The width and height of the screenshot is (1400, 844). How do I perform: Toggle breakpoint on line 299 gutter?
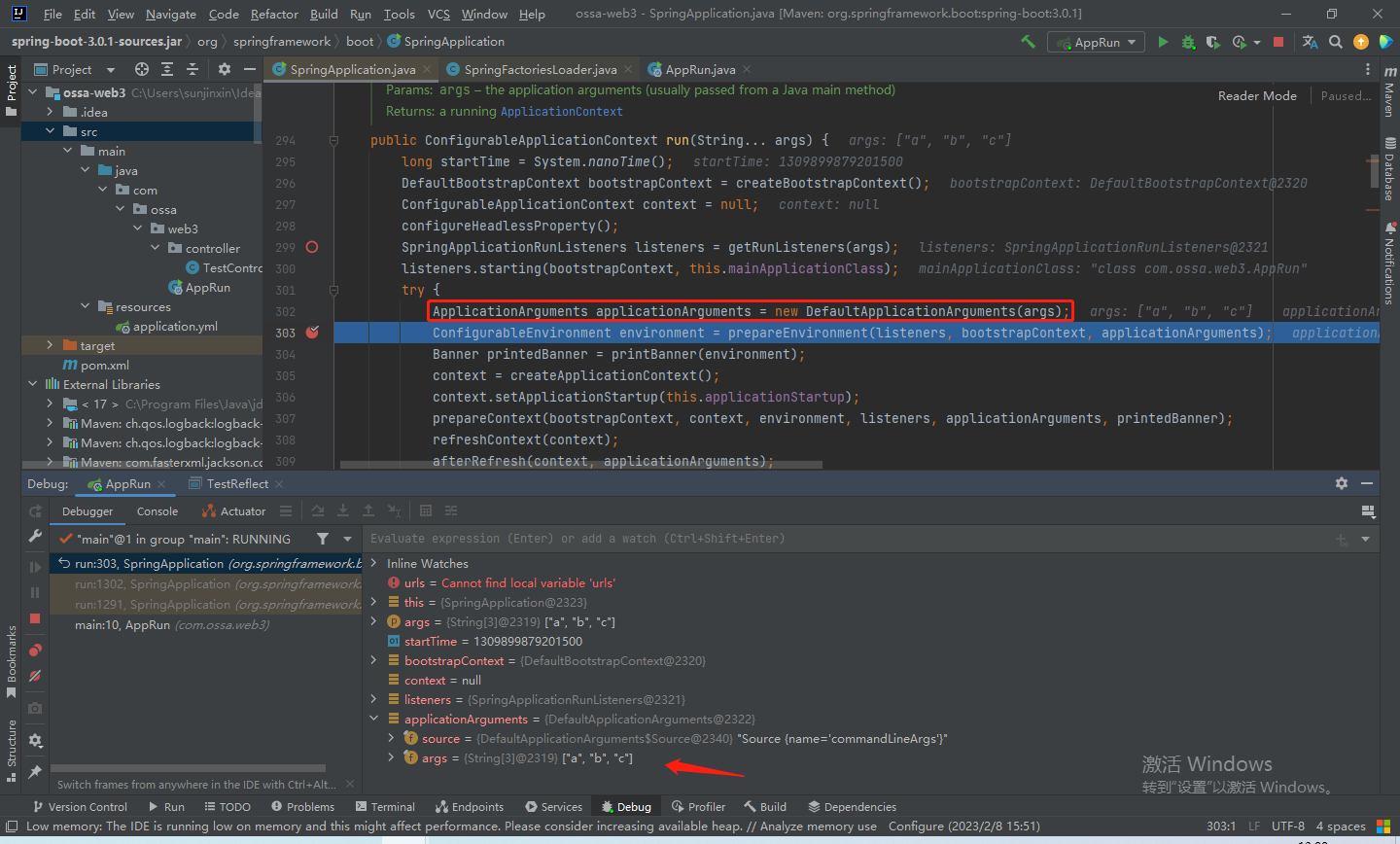(312, 247)
